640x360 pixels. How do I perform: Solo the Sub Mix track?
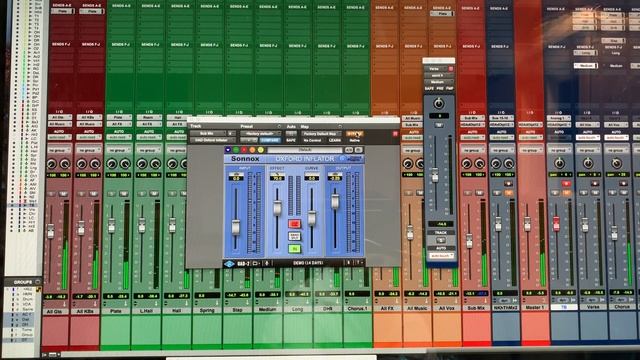coord(468,193)
